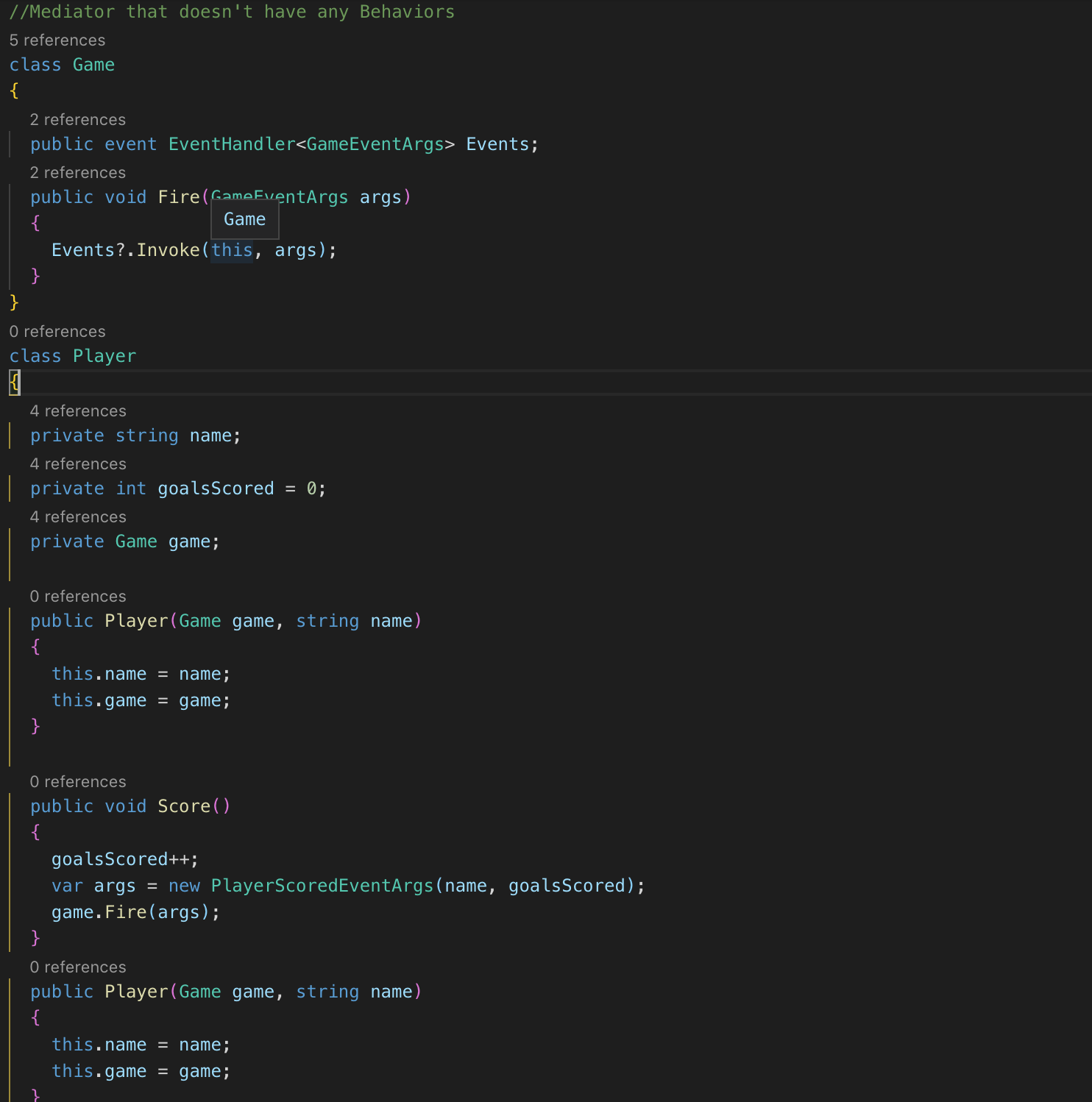Click 'PlayerScoredEventArgs' constructor call
The width and height of the screenshot is (1092, 1102).
(322, 886)
